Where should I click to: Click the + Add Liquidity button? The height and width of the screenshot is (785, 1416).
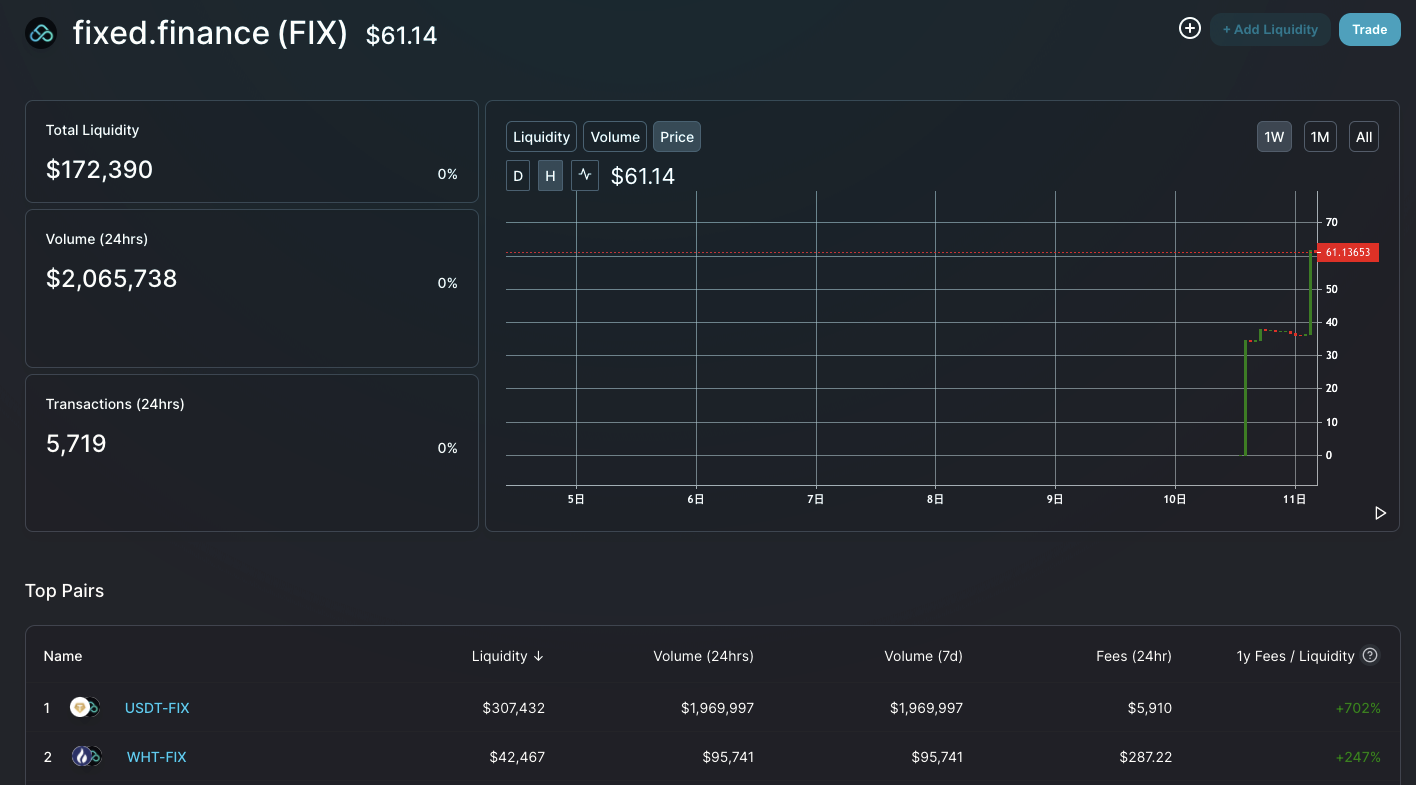[1270, 30]
